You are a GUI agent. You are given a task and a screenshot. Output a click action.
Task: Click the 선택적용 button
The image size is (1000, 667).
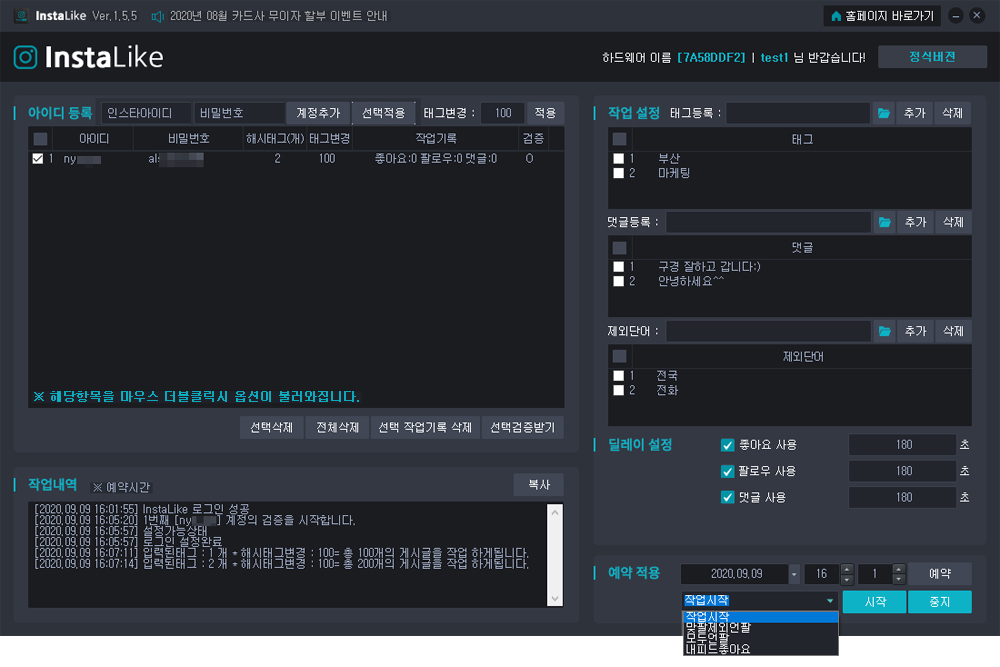click(383, 113)
